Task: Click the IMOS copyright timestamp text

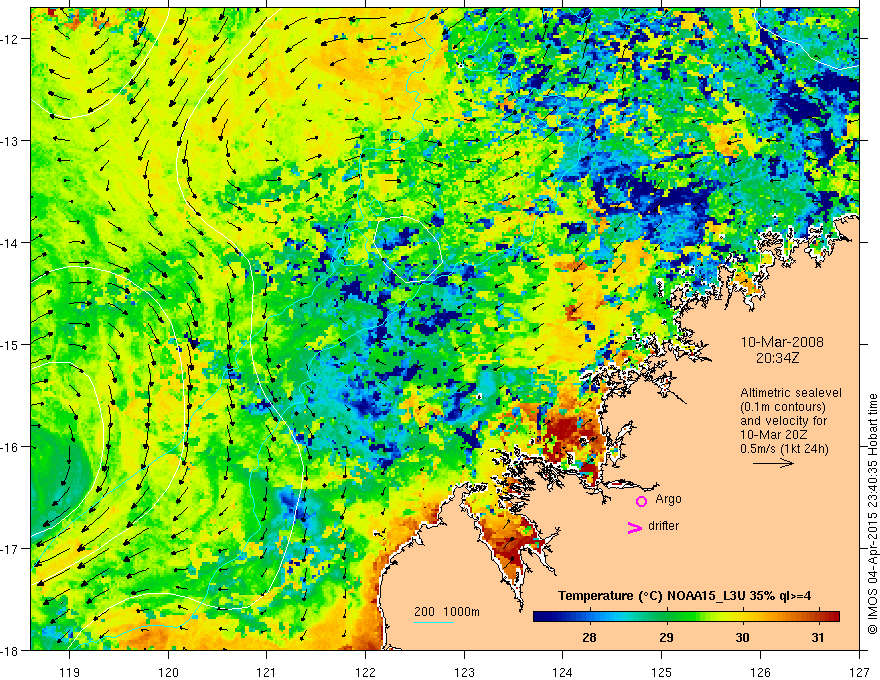Action: tap(873, 514)
